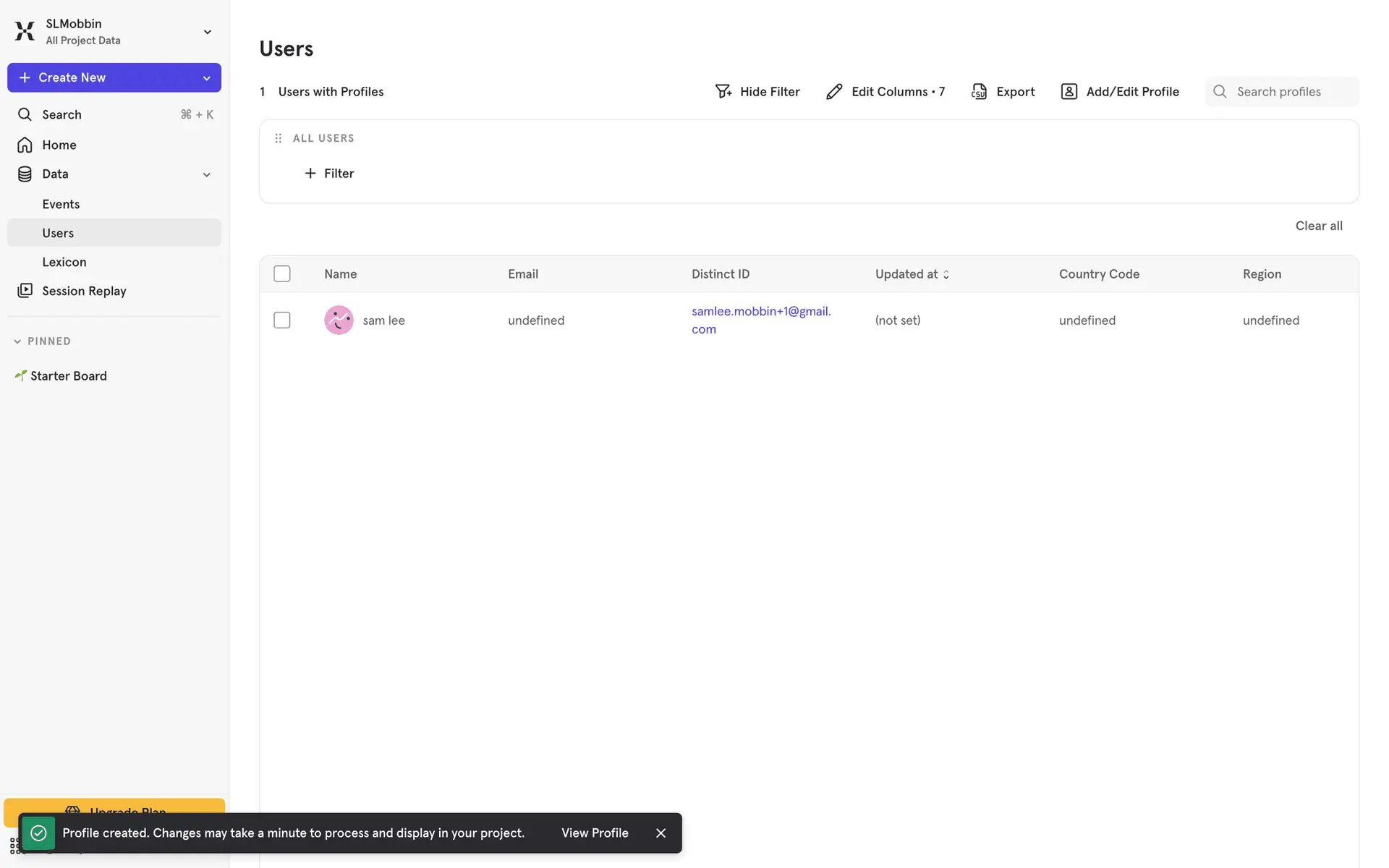Click the Home icon in sidebar
The width and height of the screenshot is (1389, 868).
[25, 145]
